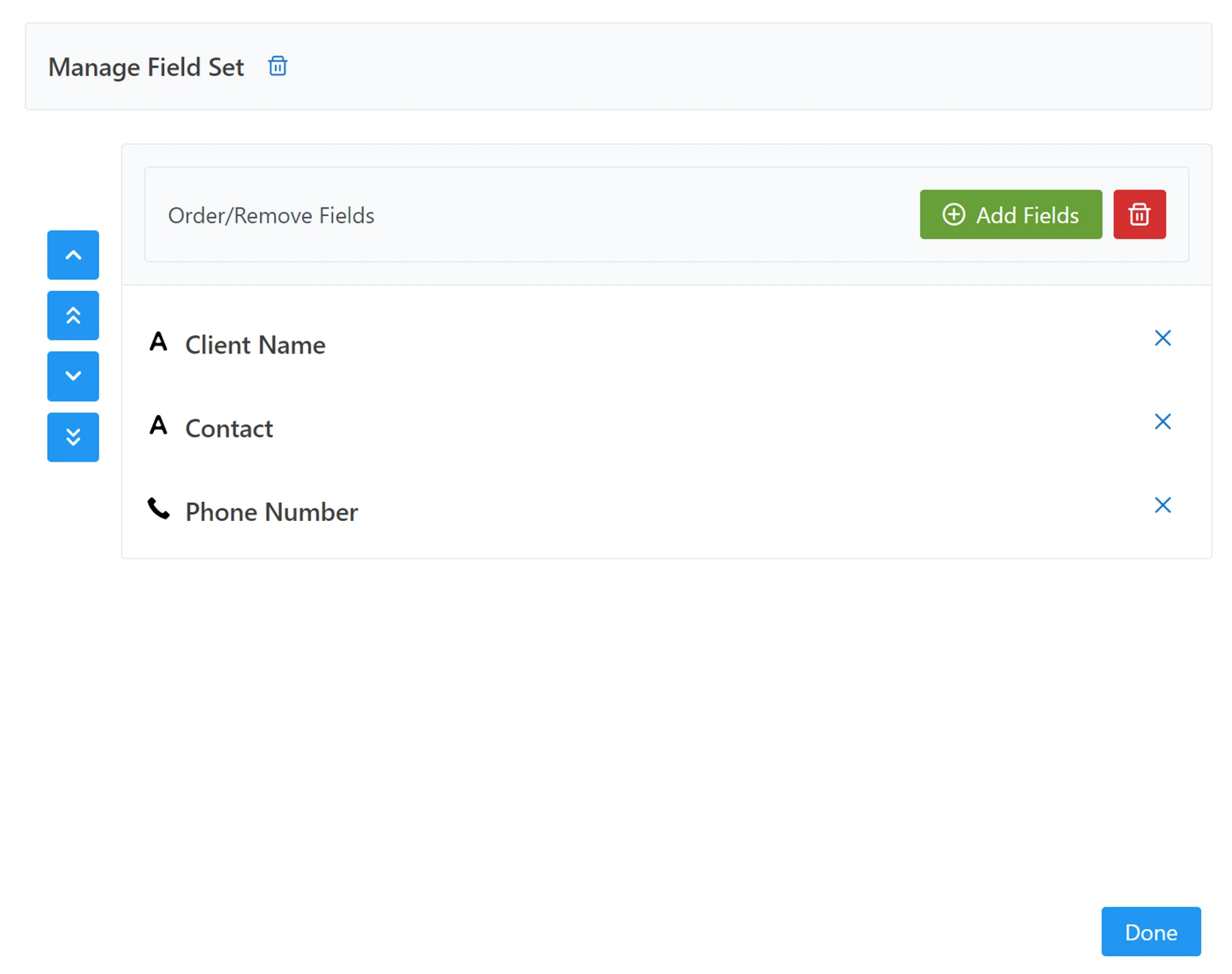Click the phone icon beside Phone Number
Screen dimensions: 1232x974
[x=158, y=509]
